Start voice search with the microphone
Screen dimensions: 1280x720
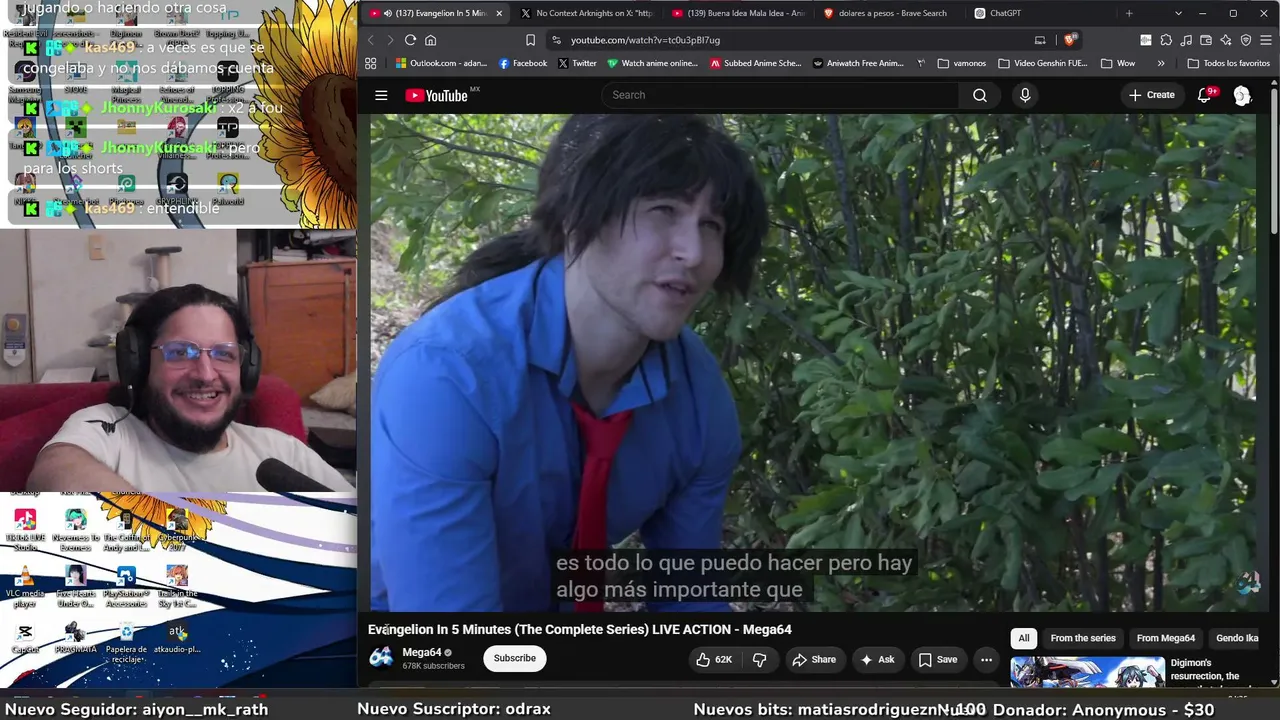coord(1024,95)
